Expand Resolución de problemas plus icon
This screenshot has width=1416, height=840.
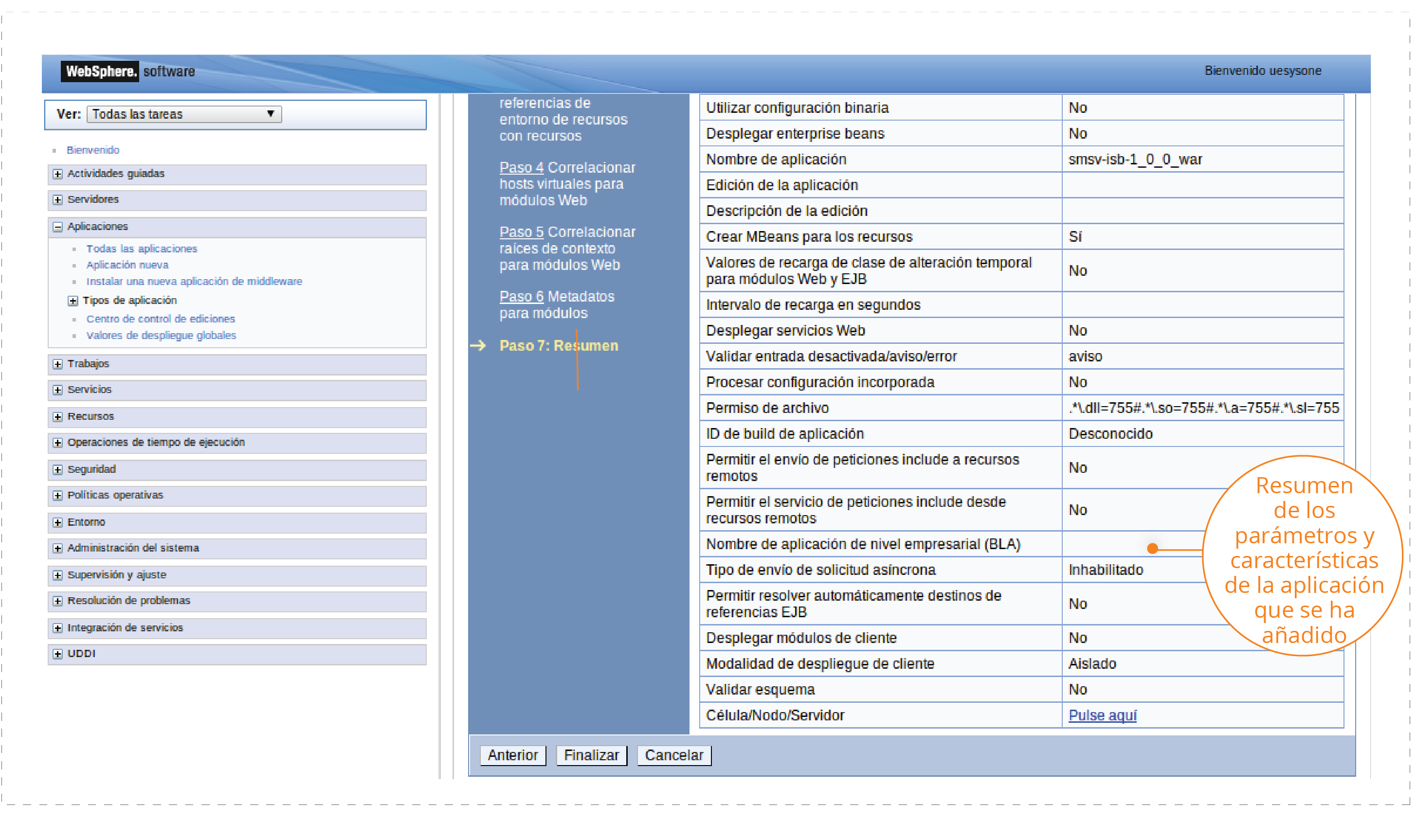(58, 601)
